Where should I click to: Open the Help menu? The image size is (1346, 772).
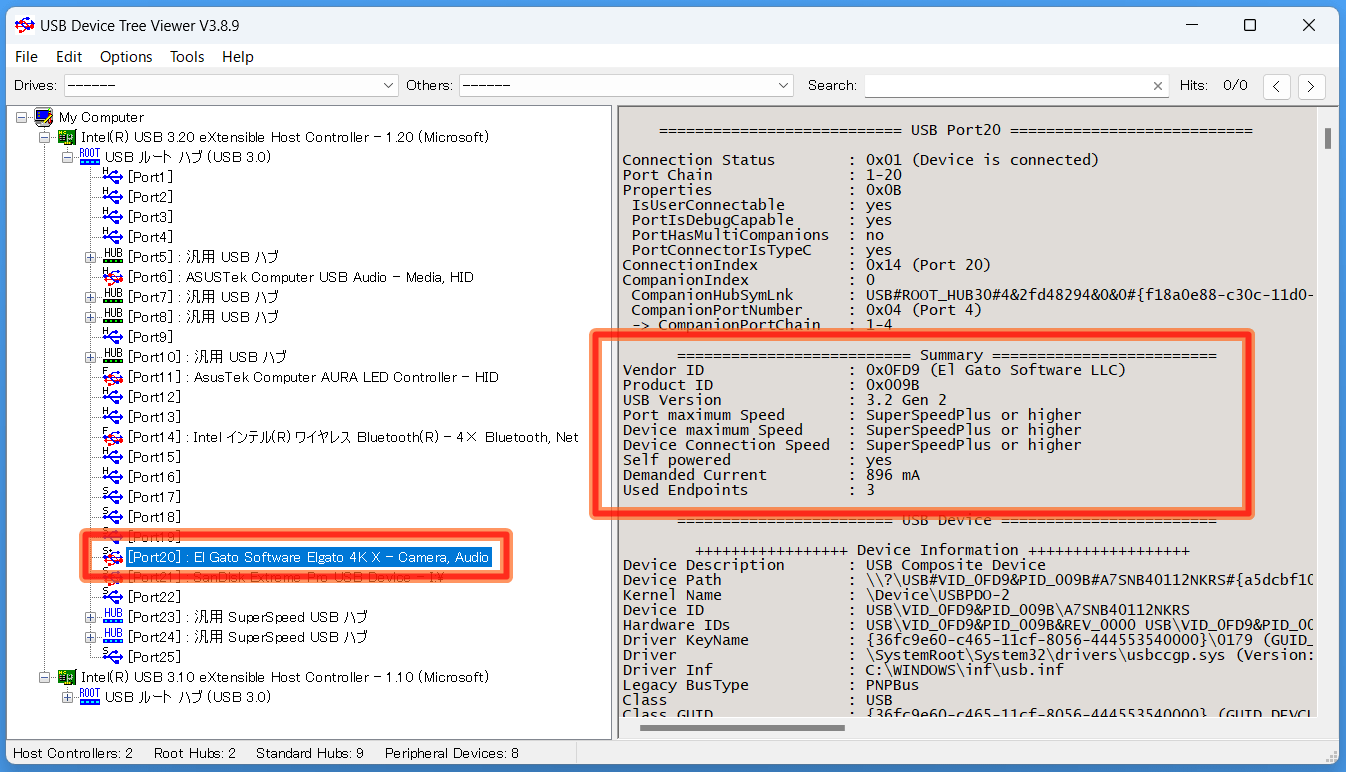pos(238,57)
